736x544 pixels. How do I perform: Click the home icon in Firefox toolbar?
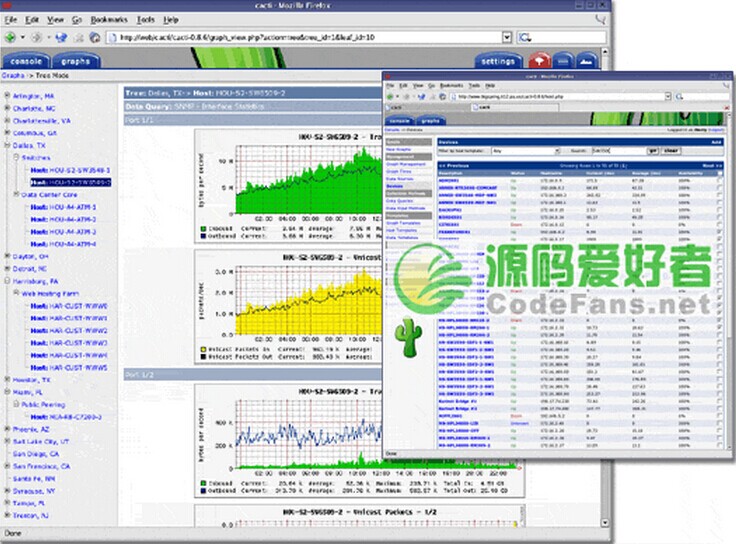pyautogui.click(x=94, y=38)
